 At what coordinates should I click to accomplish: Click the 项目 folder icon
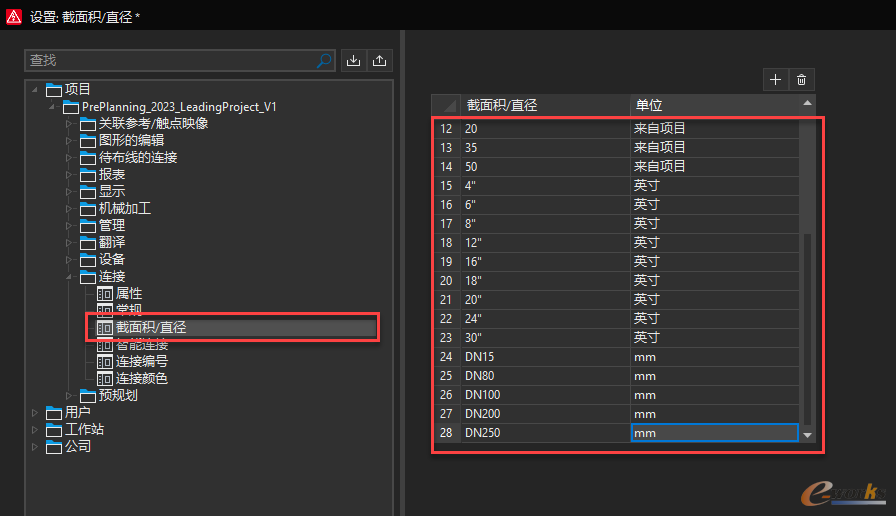pyautogui.click(x=54, y=90)
